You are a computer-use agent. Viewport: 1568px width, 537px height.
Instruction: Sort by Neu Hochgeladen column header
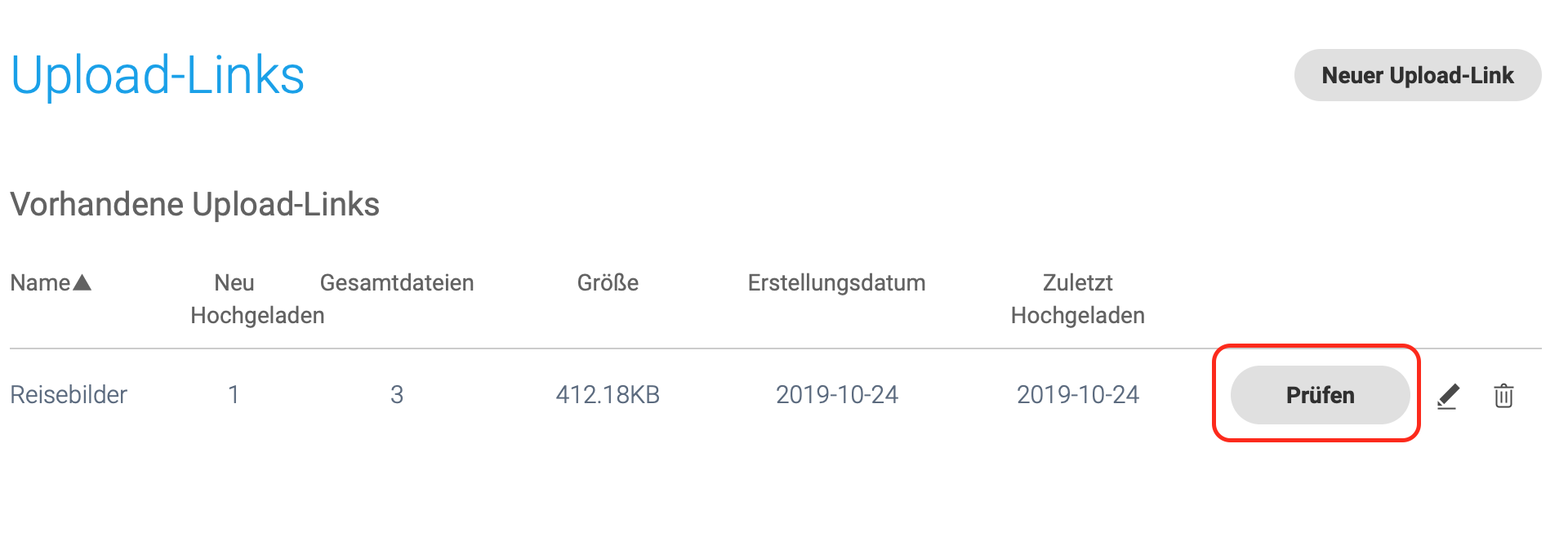[x=257, y=299]
